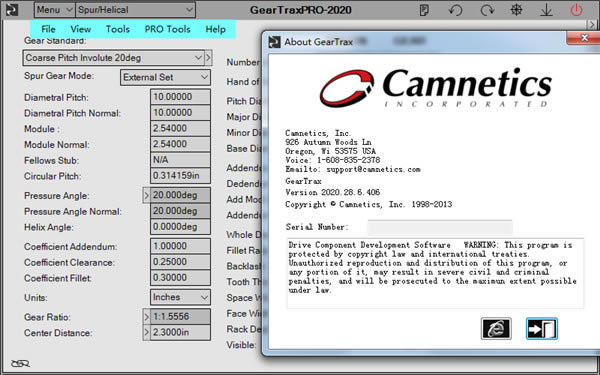This screenshot has height=375, width=600.
Task: Click the redo arrow icon
Action: pos(487,10)
